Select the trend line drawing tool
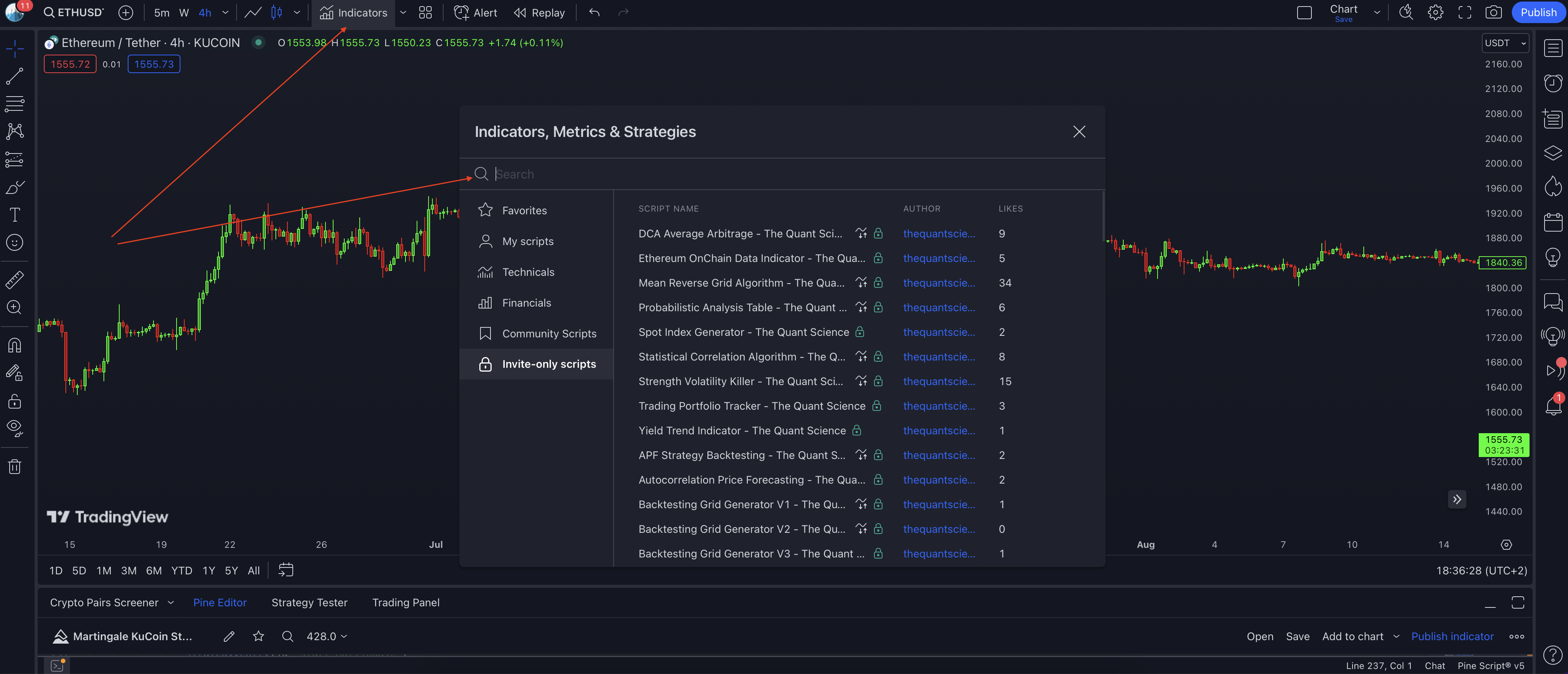Viewport: 1568px width, 674px height. (x=15, y=76)
